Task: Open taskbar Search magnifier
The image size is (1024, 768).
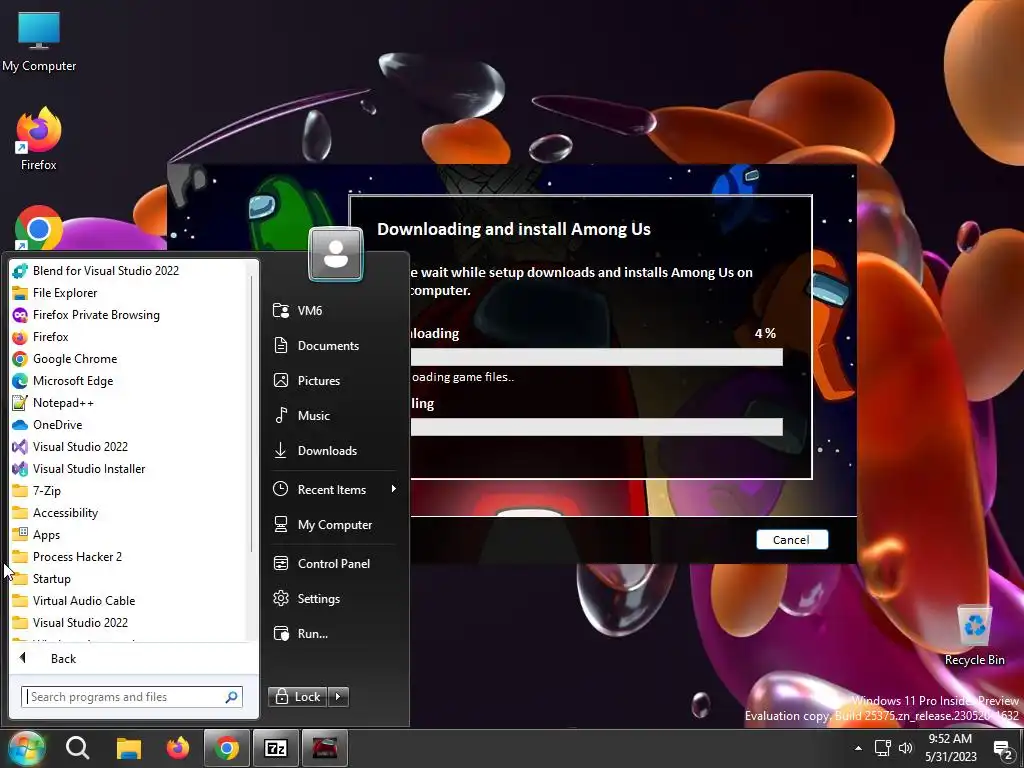Action: [x=77, y=748]
